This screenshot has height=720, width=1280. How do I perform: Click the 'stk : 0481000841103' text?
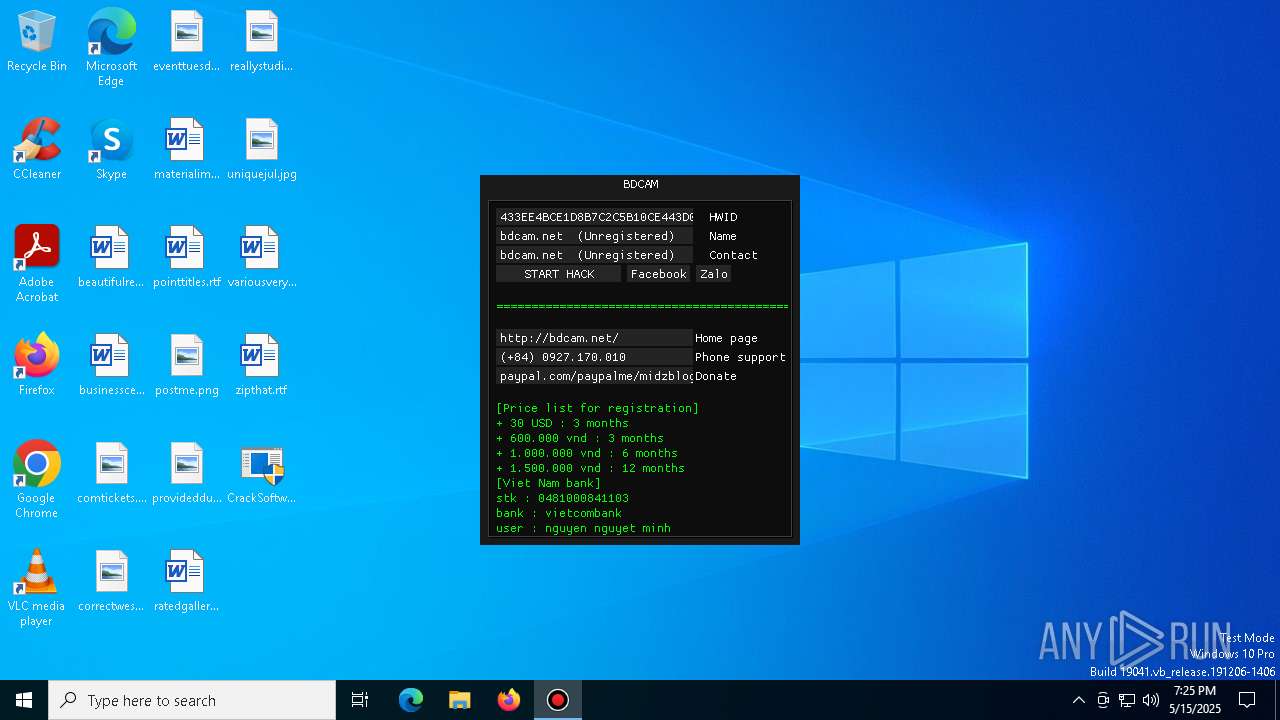[562, 498]
